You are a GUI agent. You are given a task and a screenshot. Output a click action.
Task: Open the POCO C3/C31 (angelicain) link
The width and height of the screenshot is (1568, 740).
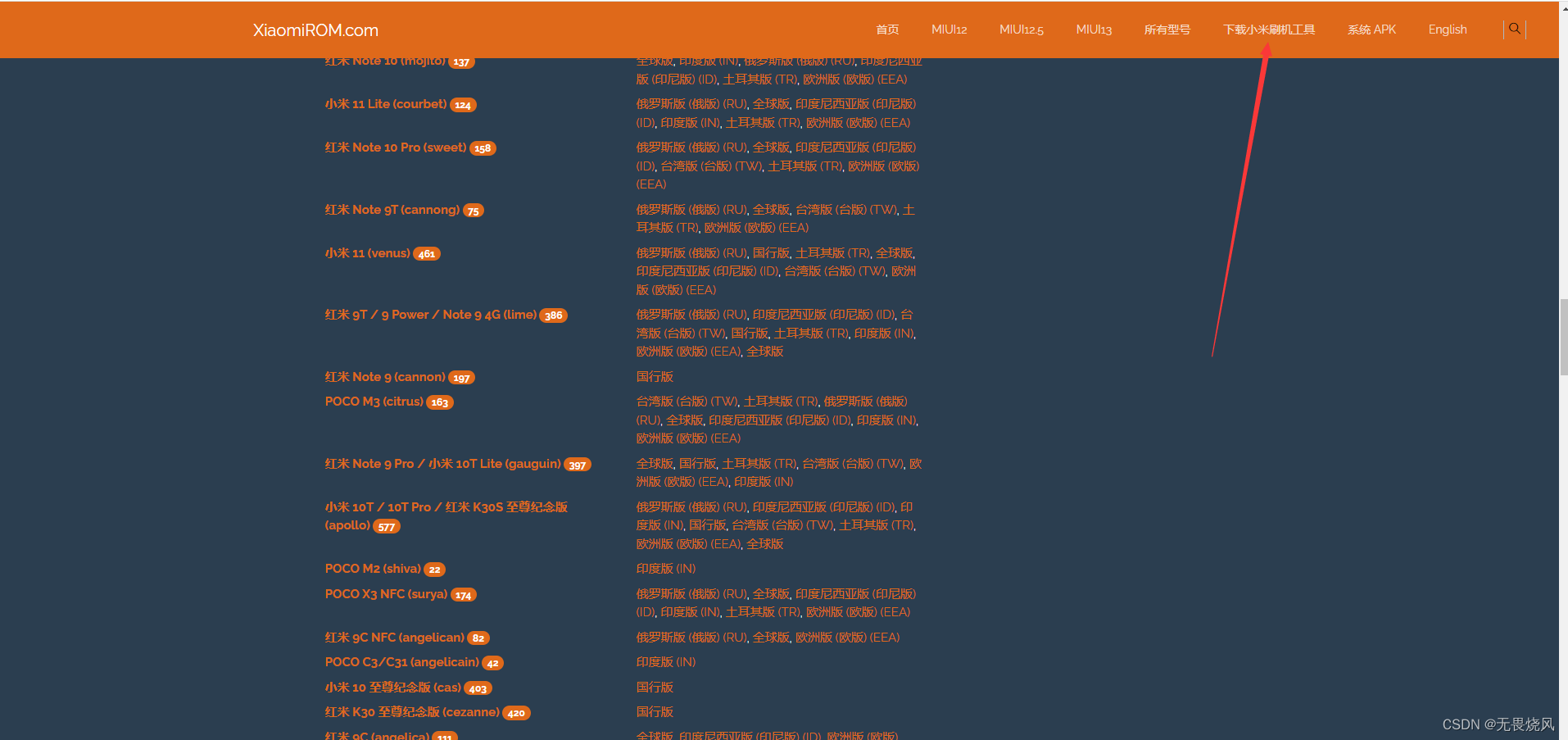(x=402, y=662)
